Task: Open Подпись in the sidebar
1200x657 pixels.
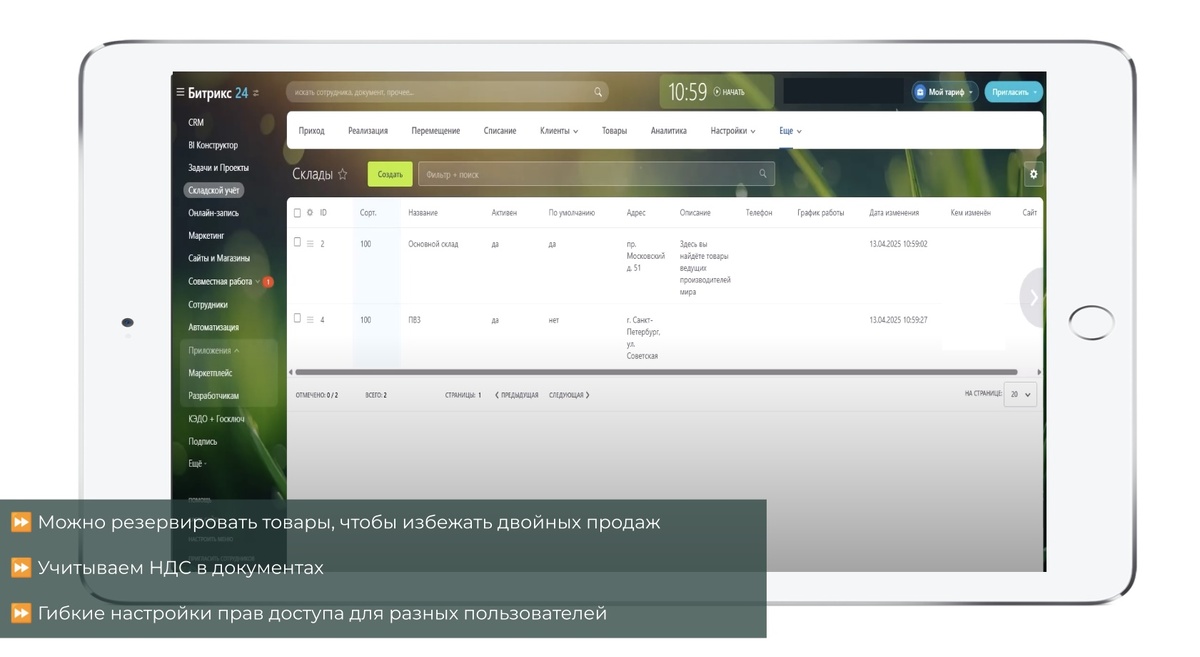Action: 202,441
